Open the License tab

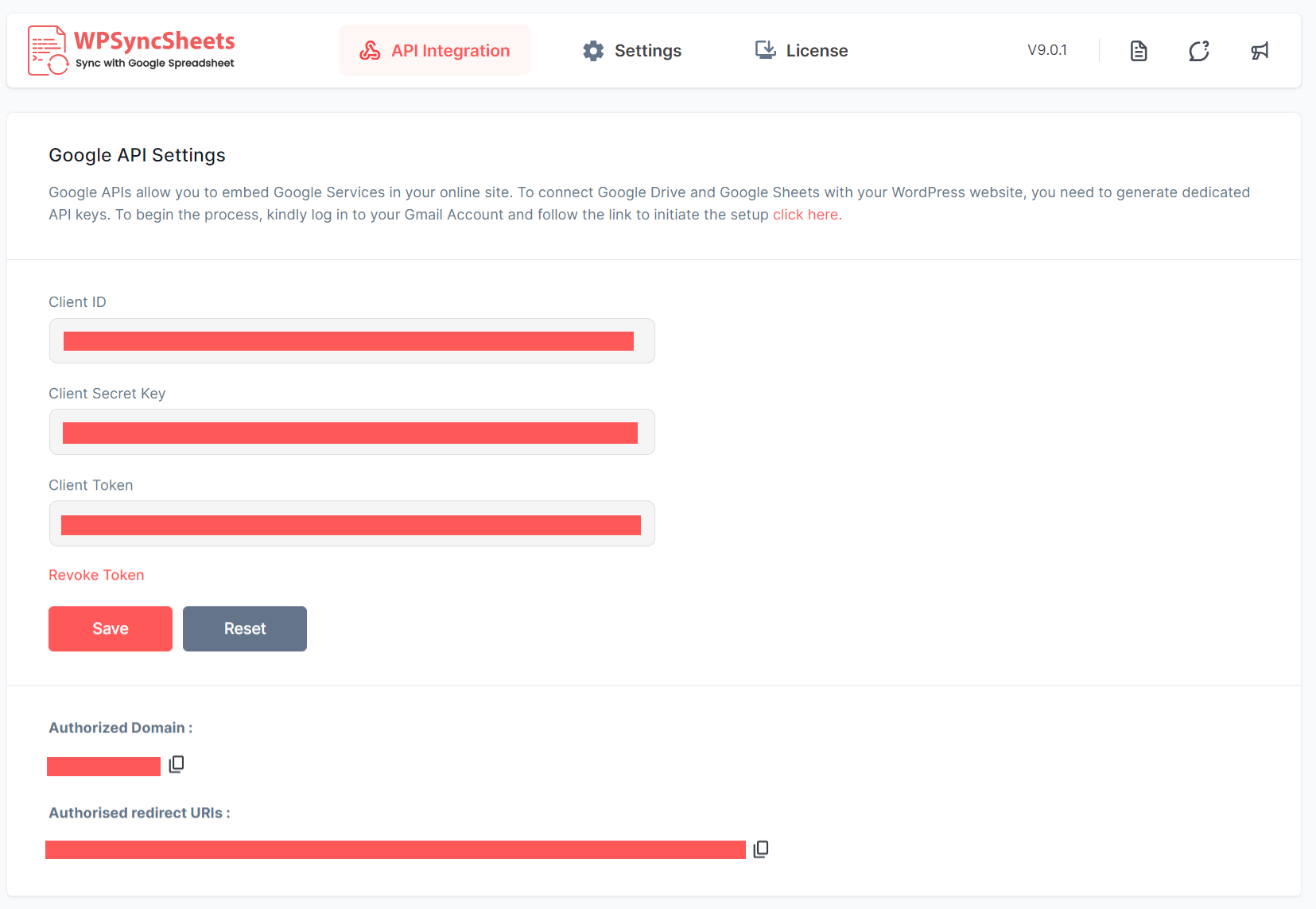[x=802, y=50]
